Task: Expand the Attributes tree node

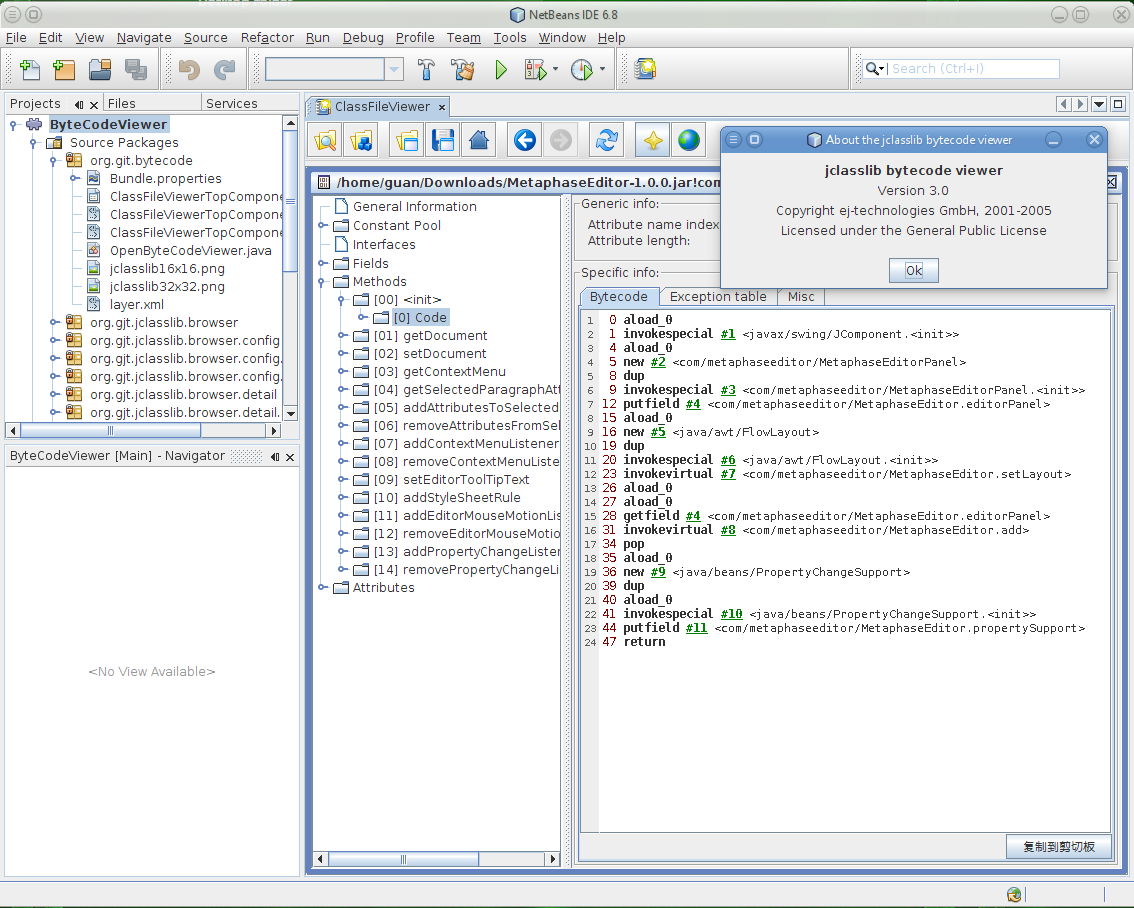Action: (323, 588)
